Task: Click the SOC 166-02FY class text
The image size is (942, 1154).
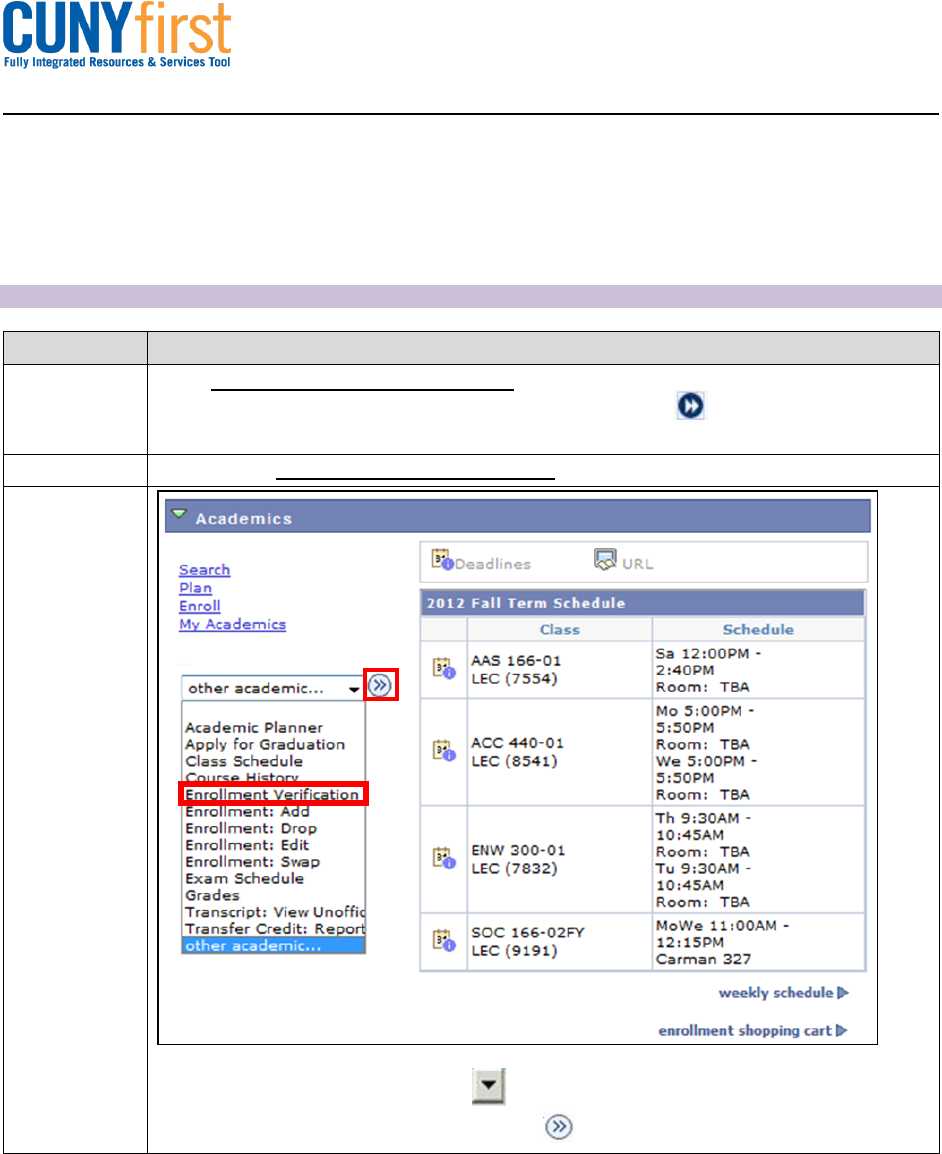Action: (528, 932)
